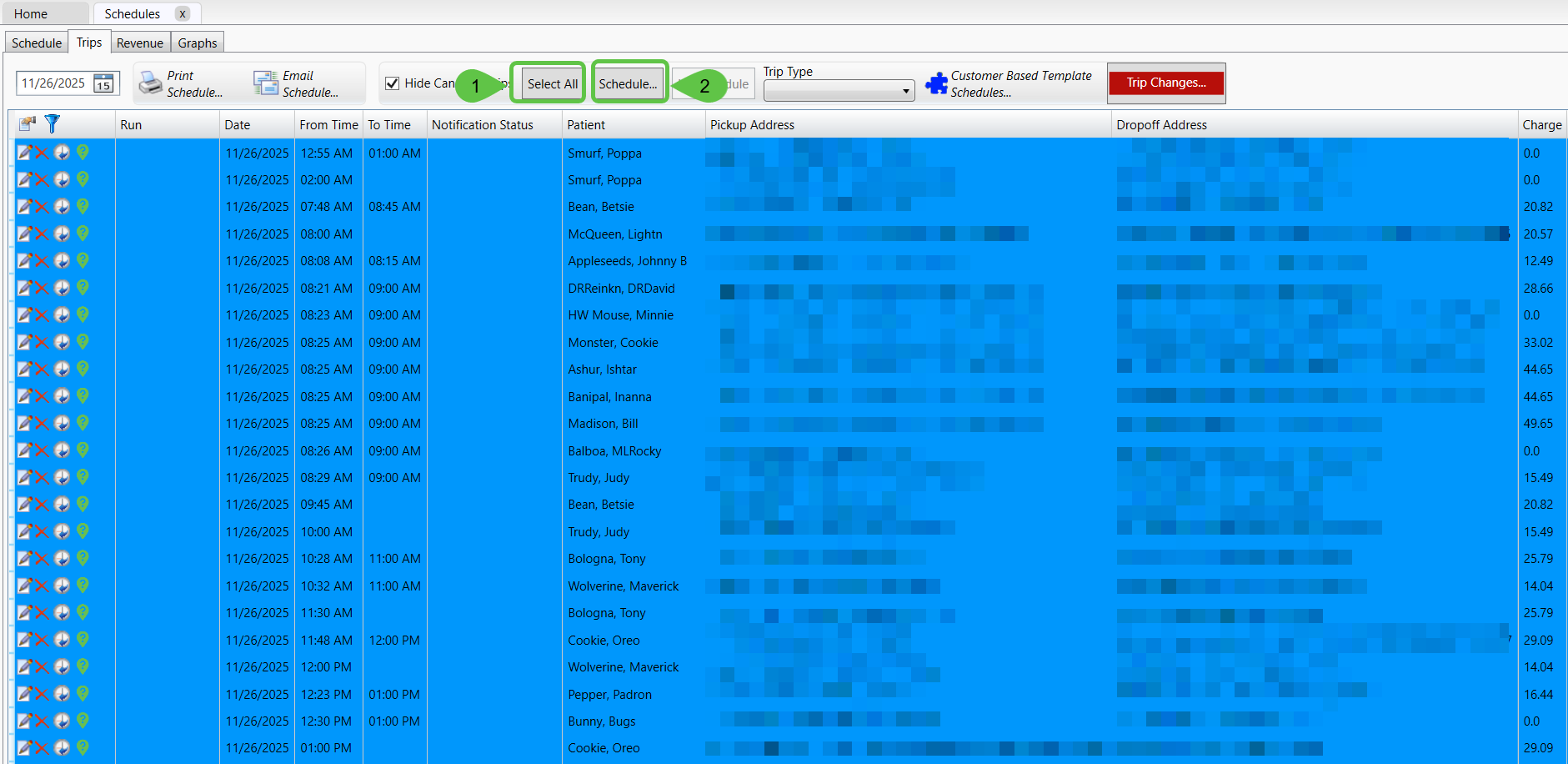Sort by the To Time column header

395,124
